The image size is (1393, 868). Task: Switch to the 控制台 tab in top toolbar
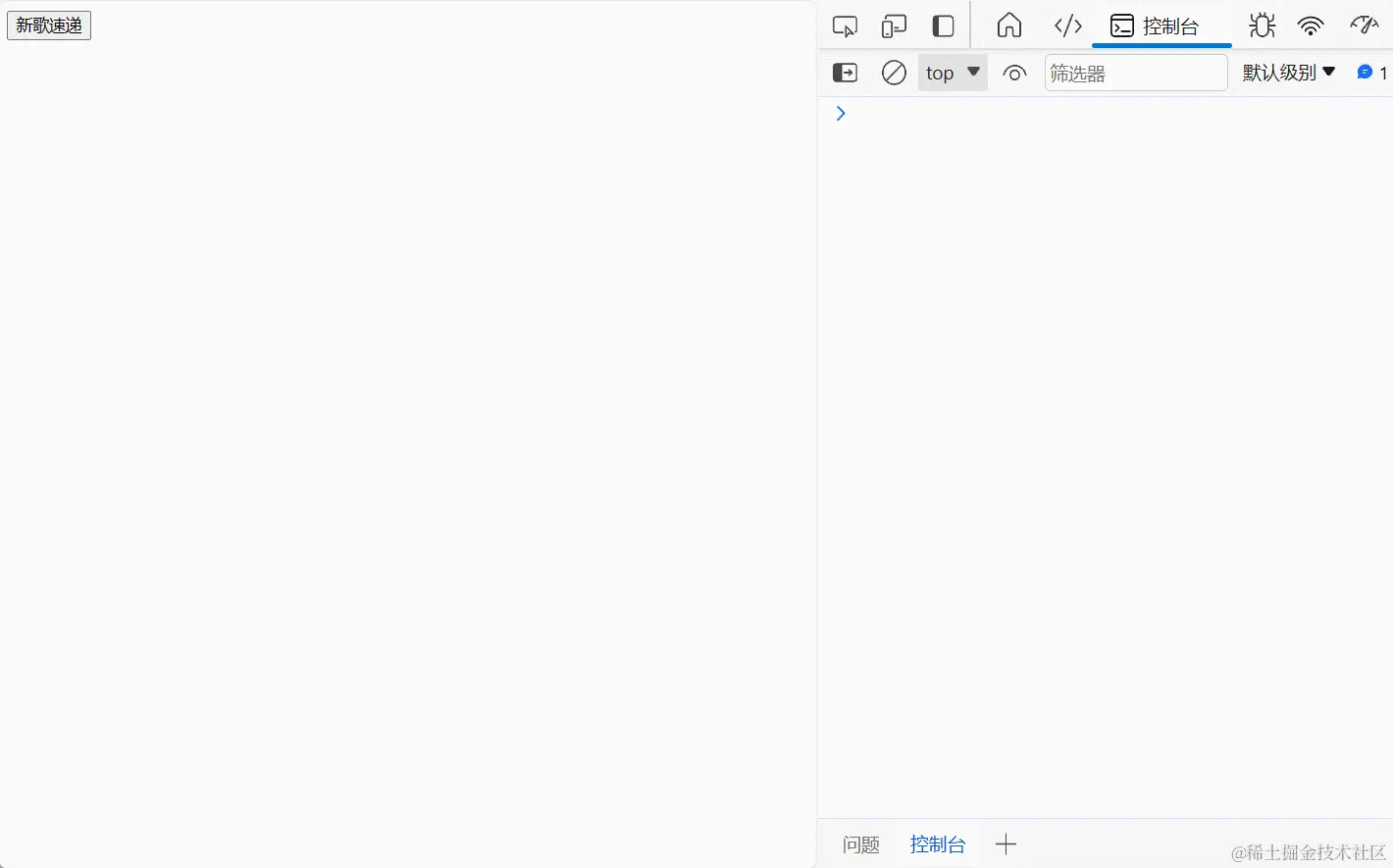pos(1161,26)
